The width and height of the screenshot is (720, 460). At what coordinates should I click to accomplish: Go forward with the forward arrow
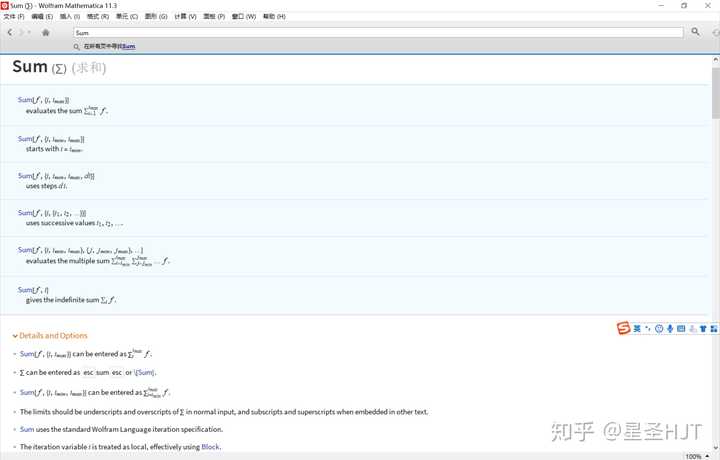point(21,32)
